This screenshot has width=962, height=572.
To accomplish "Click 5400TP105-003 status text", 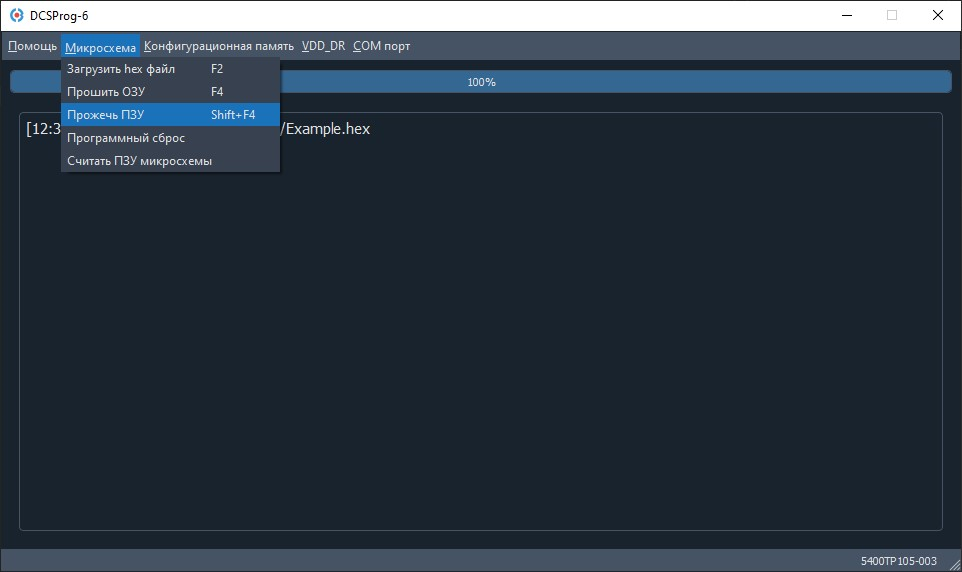I will coord(898,561).
